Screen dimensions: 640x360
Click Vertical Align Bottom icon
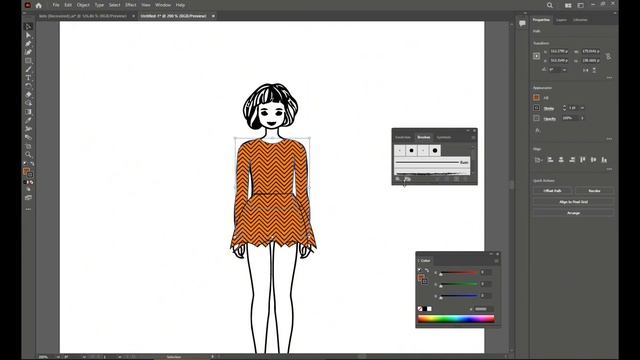604,160
